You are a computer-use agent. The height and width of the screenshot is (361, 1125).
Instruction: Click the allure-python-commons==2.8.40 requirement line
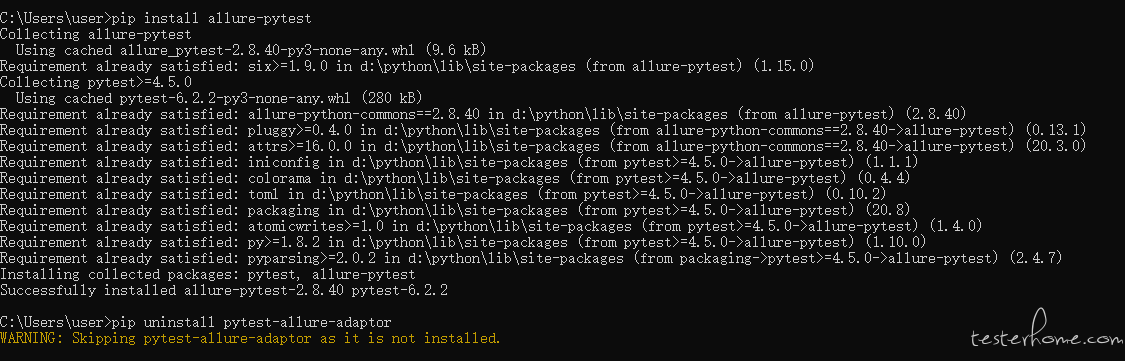point(484,114)
